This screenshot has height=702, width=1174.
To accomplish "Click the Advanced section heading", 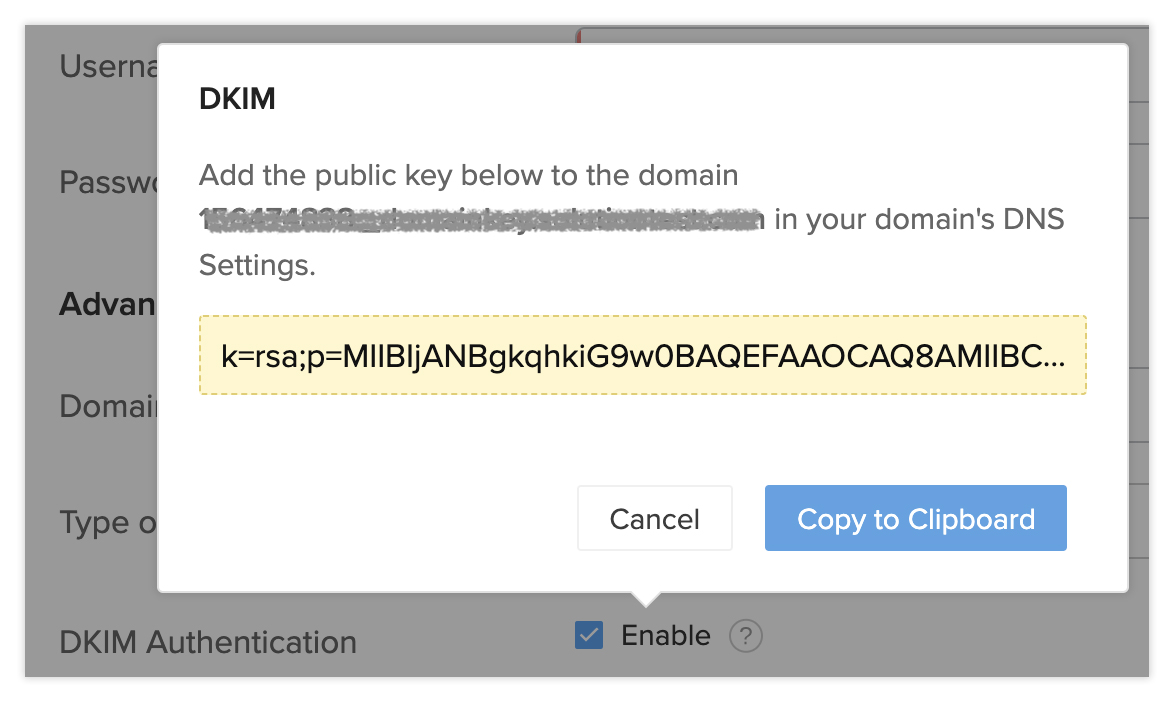I will [107, 303].
